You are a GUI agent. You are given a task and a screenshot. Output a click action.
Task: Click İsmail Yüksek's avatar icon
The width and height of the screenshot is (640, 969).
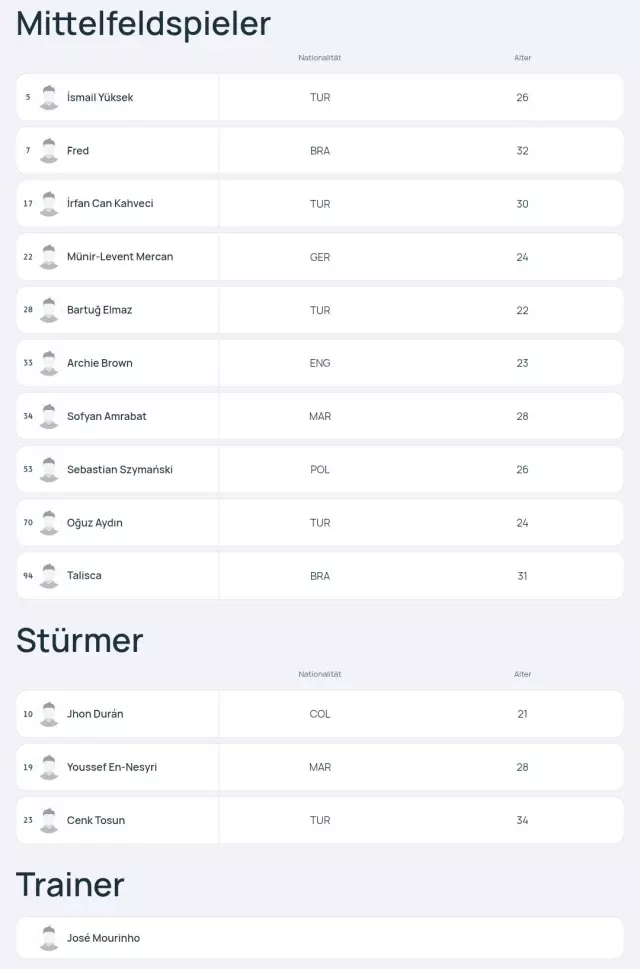[x=49, y=98]
